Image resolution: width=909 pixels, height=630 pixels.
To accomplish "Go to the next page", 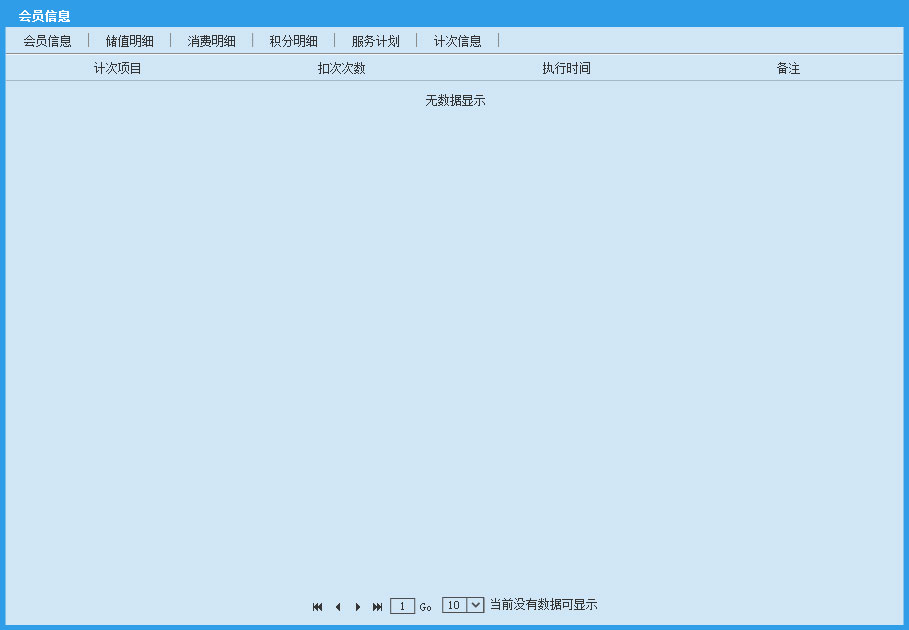I will pyautogui.click(x=358, y=607).
